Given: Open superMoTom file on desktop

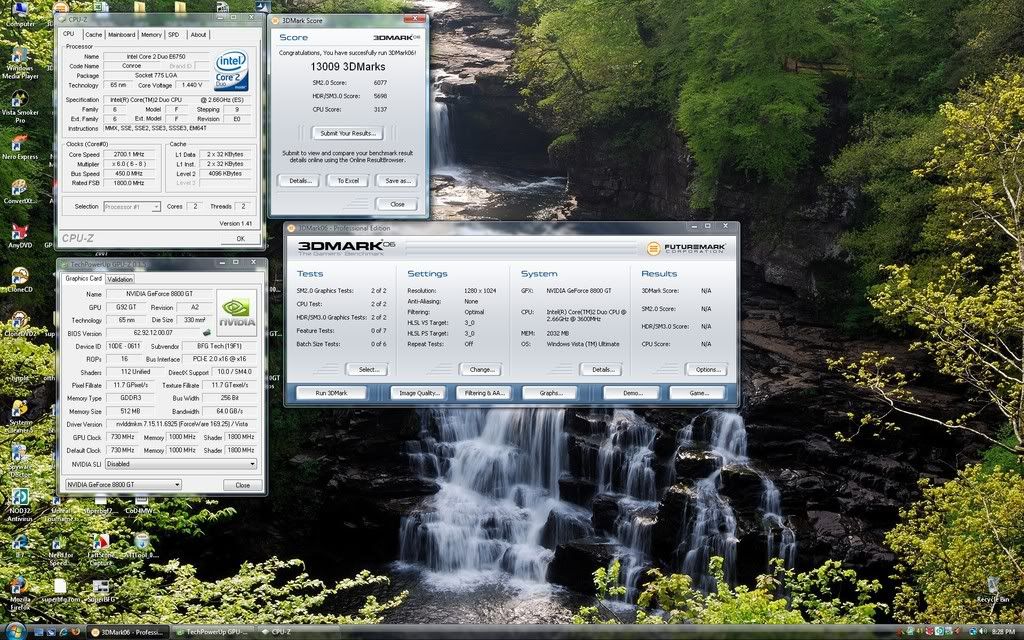Looking at the screenshot, I should pos(60,590).
